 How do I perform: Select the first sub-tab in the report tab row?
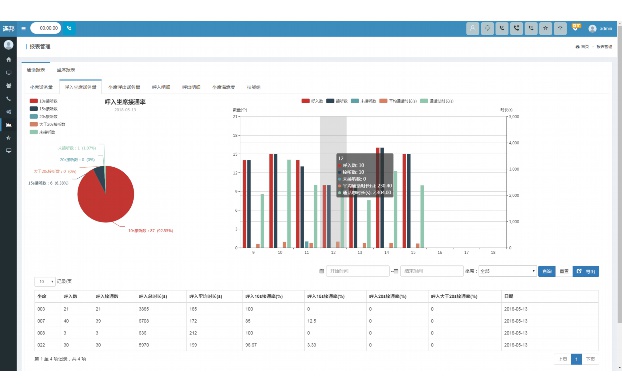pos(41,87)
